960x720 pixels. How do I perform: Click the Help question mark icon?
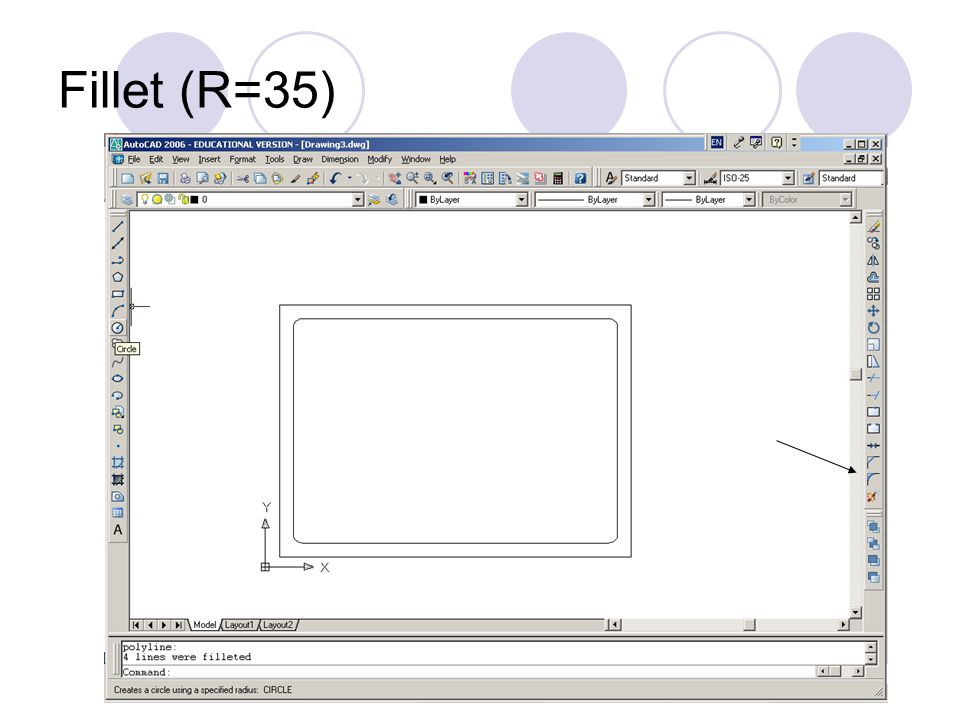(580, 178)
